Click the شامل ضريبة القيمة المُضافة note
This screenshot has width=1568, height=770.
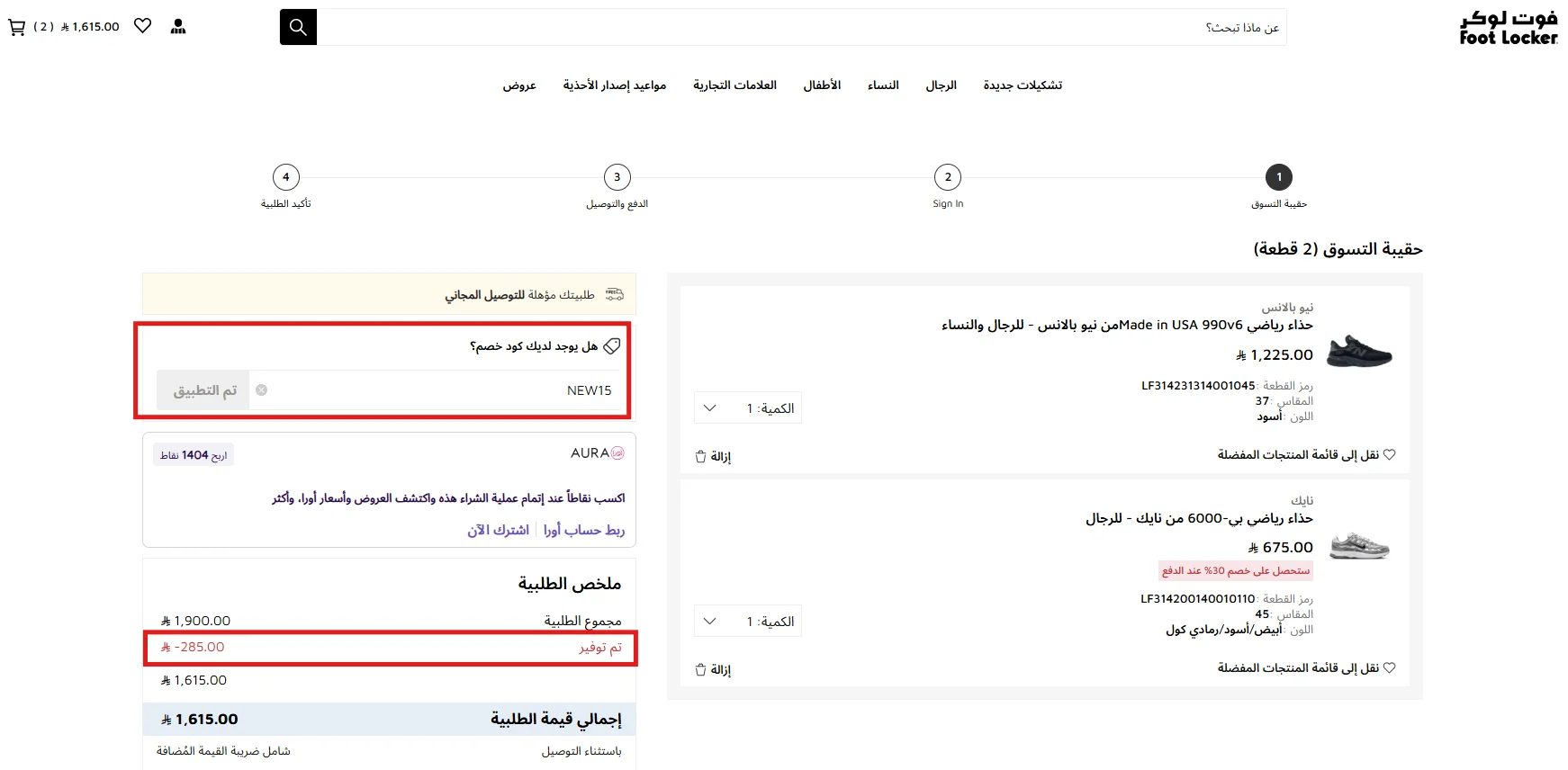click(x=223, y=751)
